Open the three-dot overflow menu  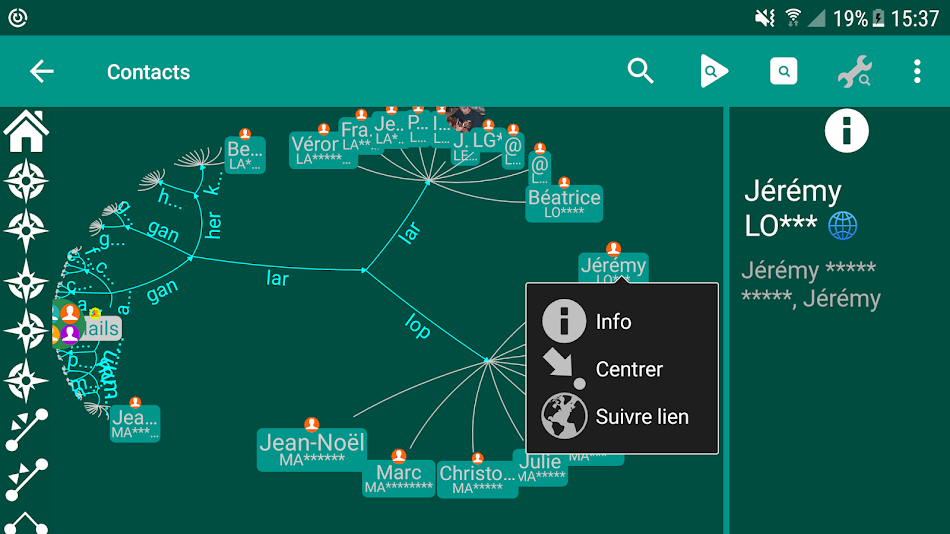pyautogui.click(x=917, y=71)
